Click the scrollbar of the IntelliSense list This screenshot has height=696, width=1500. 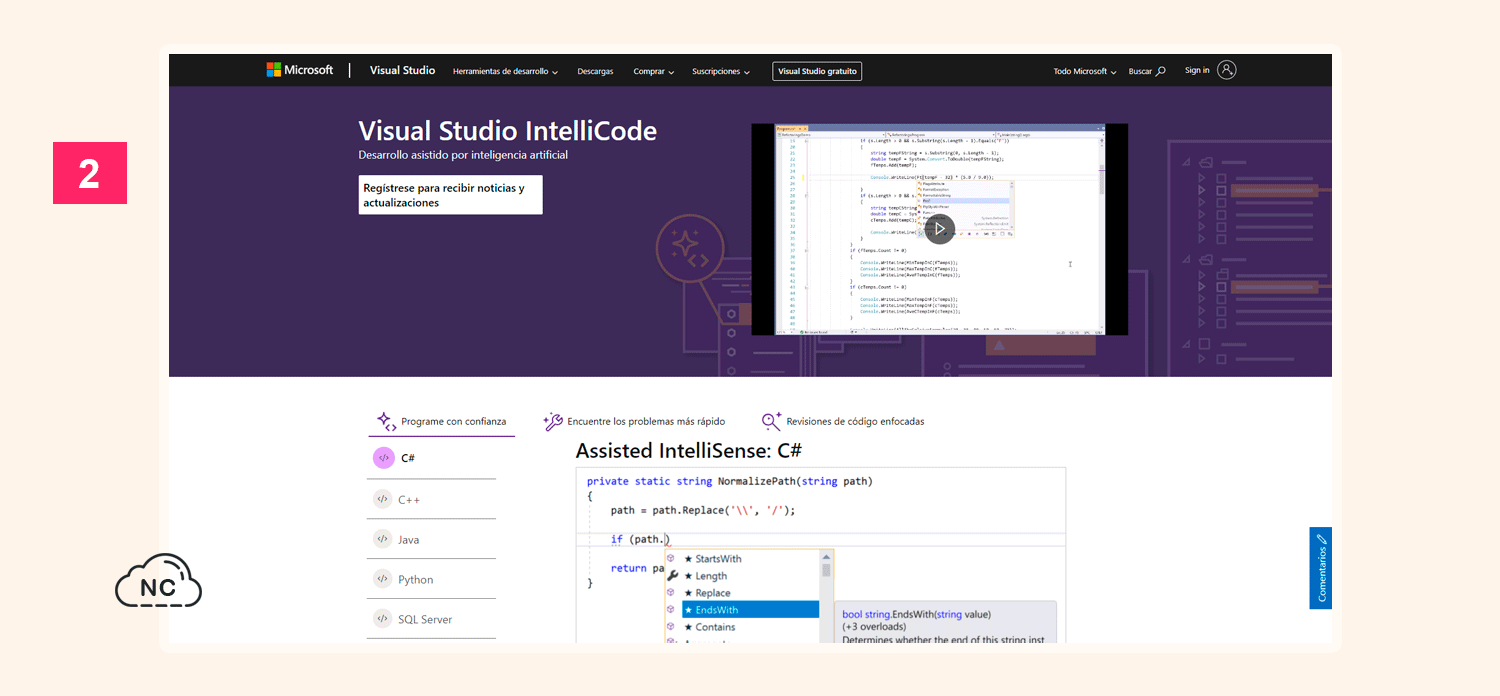826,597
